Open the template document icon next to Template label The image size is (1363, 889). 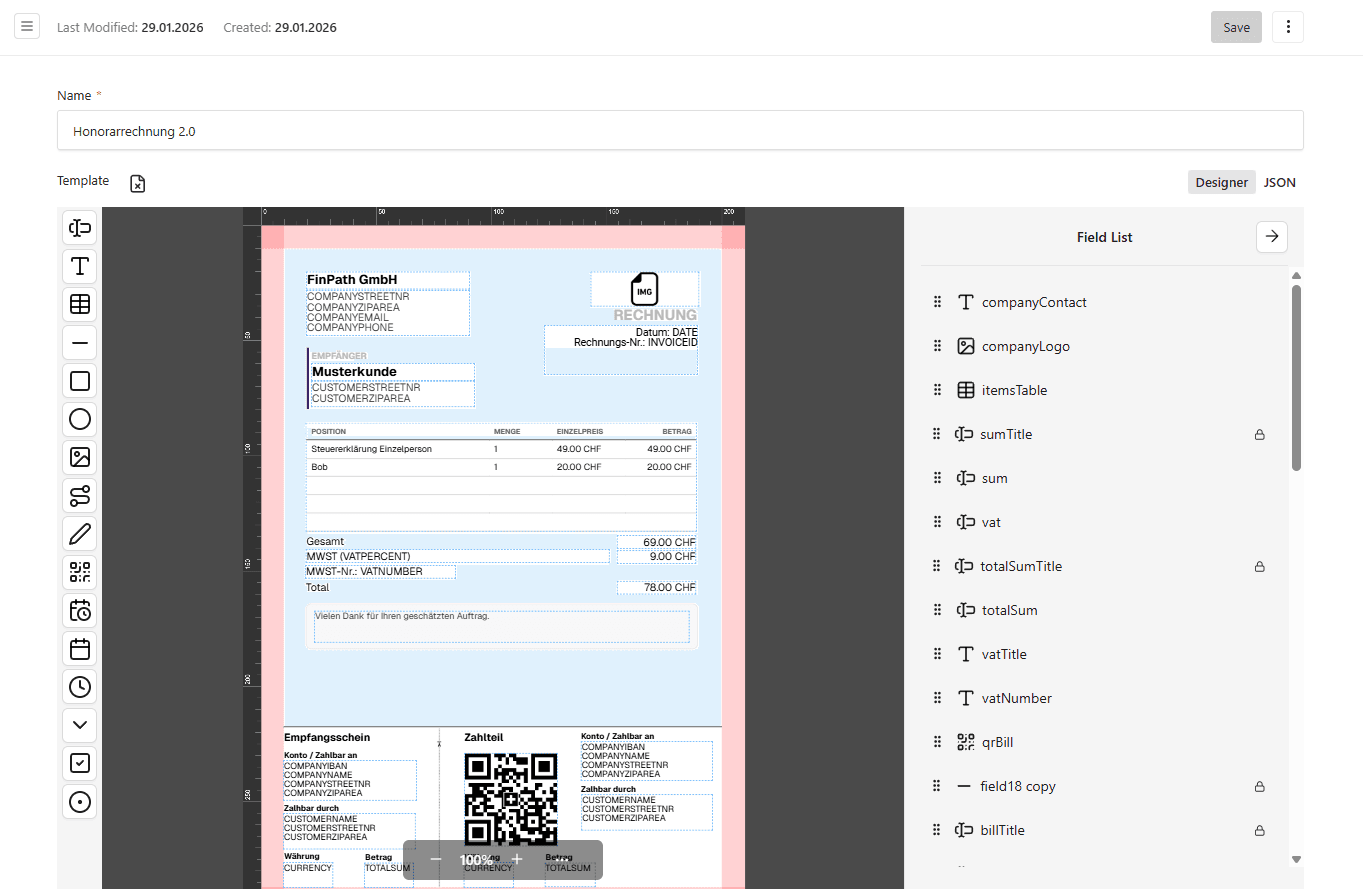click(x=137, y=183)
